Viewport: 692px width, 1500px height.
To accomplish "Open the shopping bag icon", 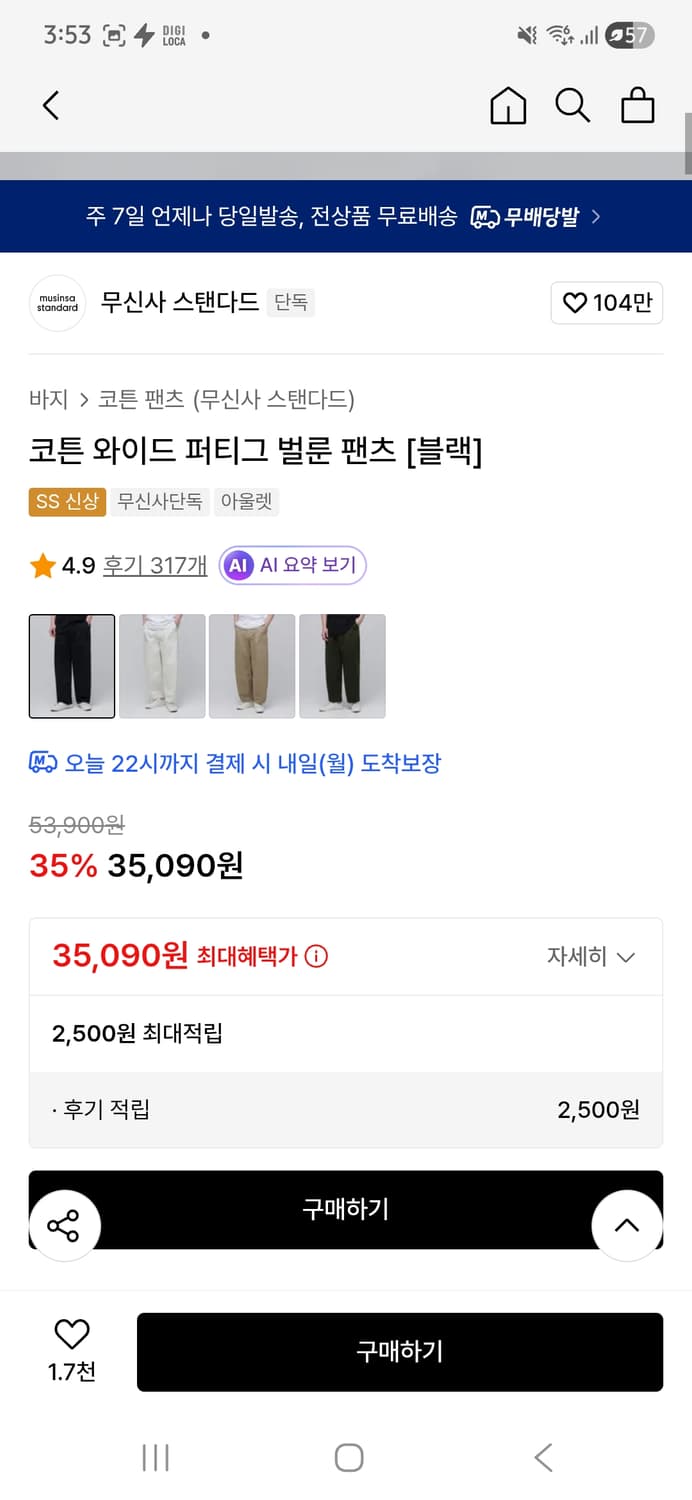I will pyautogui.click(x=637, y=104).
